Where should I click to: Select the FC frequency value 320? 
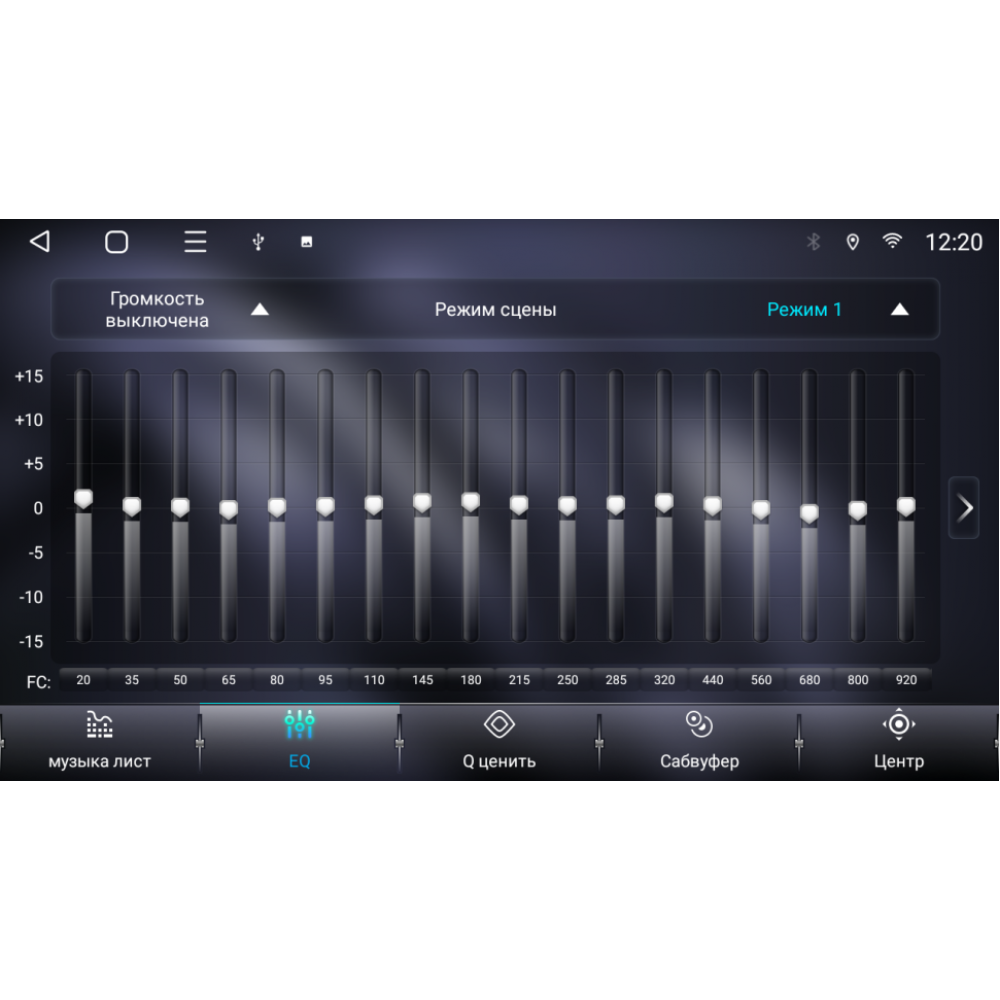[x=664, y=680]
